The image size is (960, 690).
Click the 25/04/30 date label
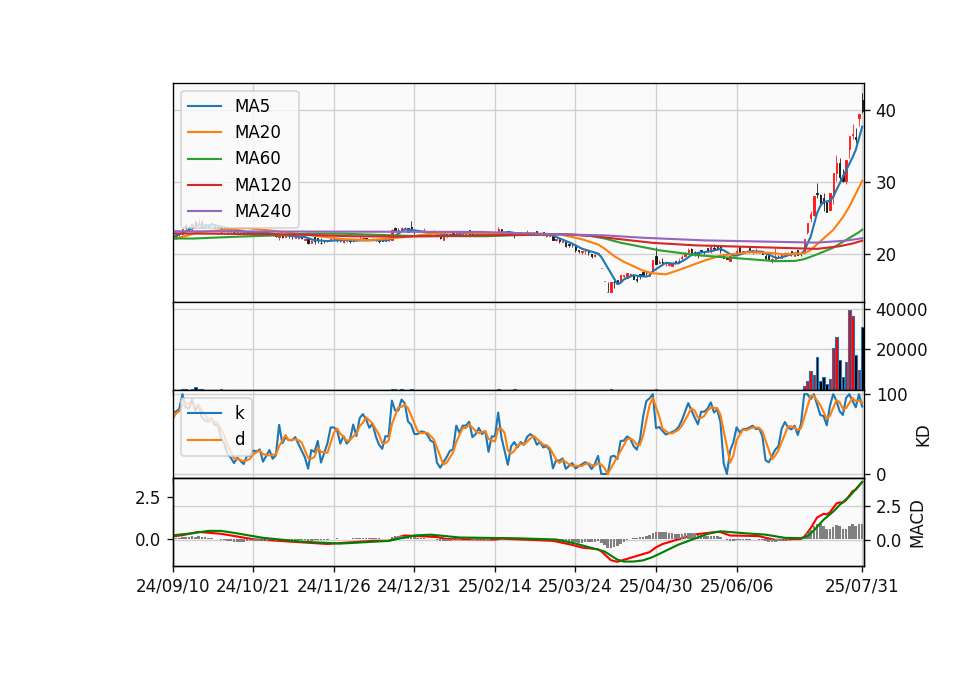[656, 586]
